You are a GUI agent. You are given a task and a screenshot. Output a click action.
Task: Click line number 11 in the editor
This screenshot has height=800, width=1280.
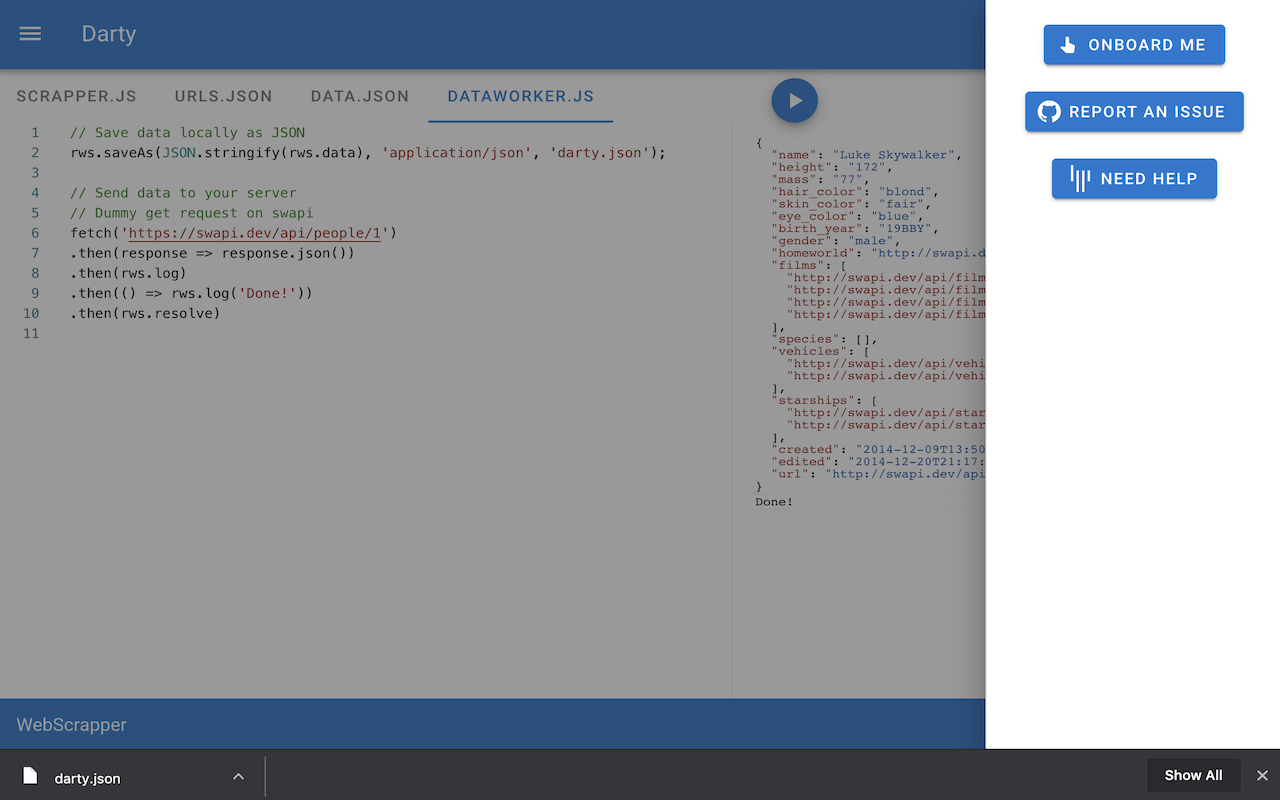pos(31,333)
